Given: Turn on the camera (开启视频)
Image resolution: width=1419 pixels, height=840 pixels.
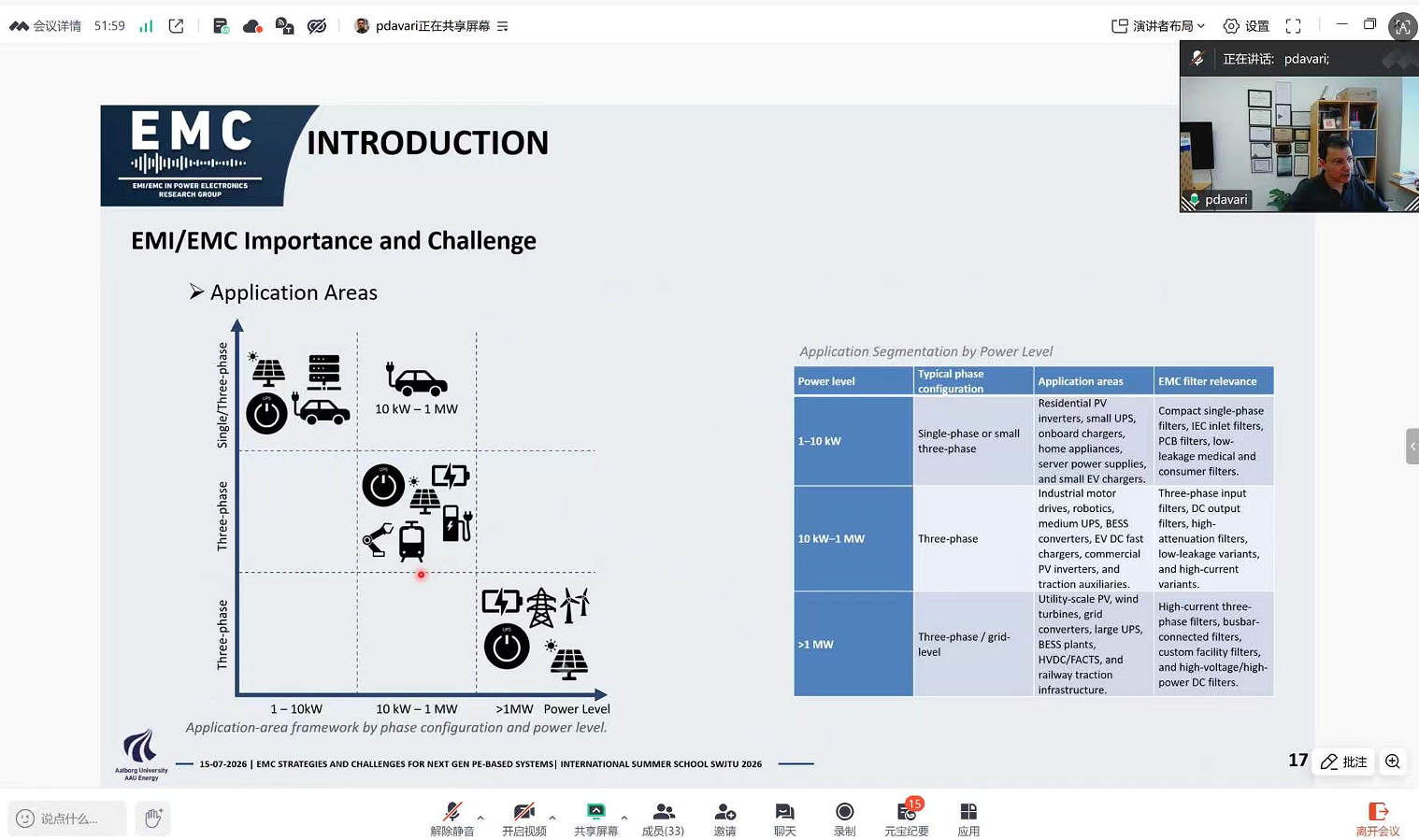Looking at the screenshot, I should tap(523, 819).
